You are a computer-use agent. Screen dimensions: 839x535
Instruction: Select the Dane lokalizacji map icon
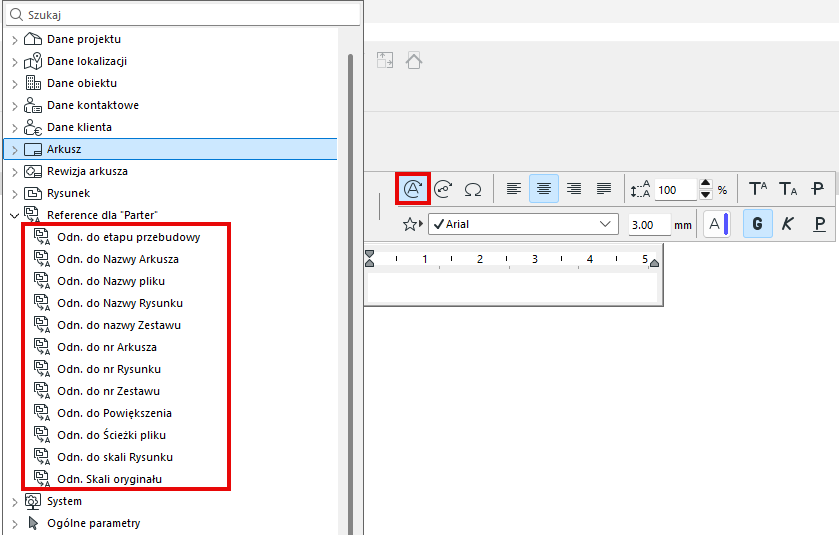coord(33,61)
